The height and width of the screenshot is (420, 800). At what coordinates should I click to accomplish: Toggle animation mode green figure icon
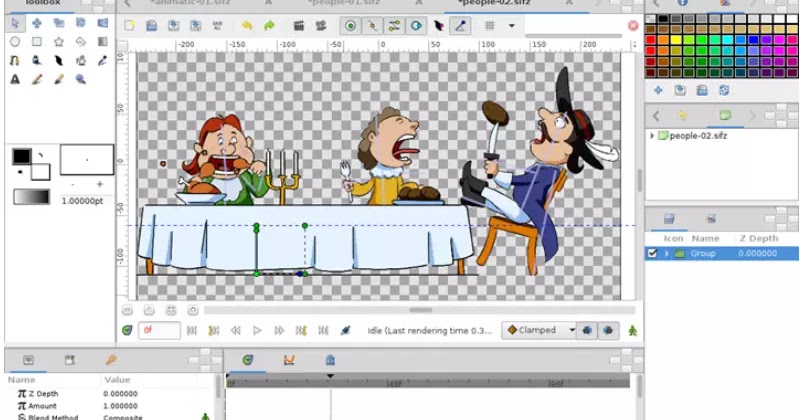633,331
